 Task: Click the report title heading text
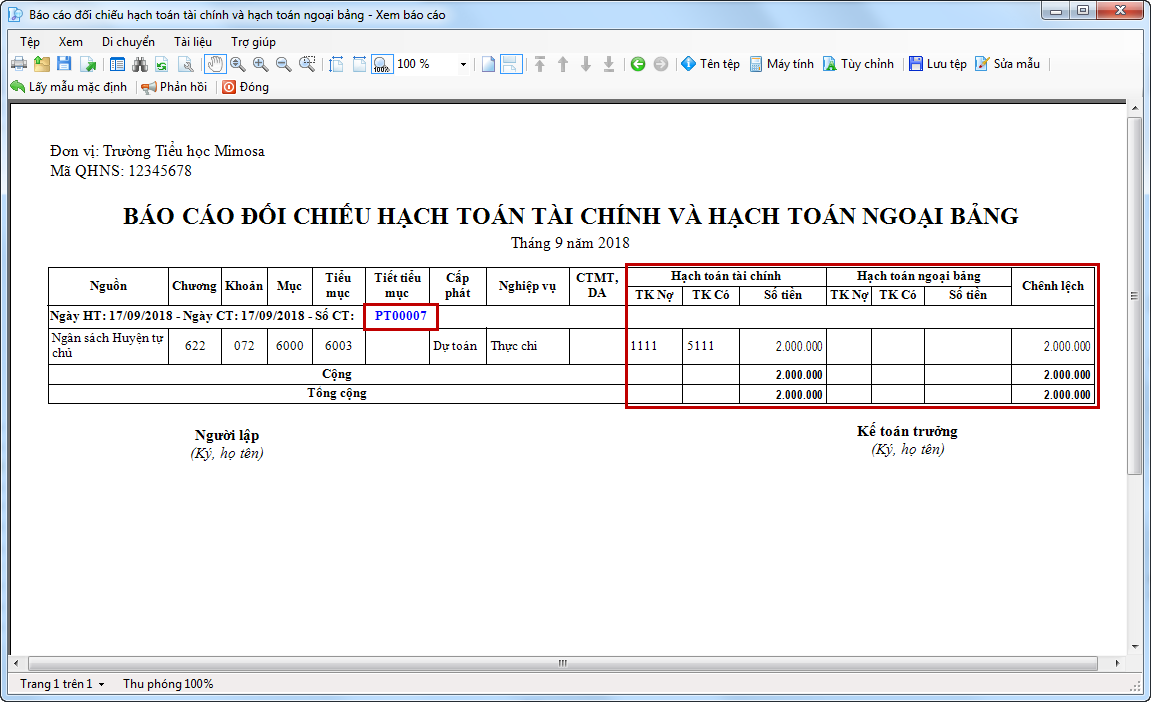coord(570,216)
